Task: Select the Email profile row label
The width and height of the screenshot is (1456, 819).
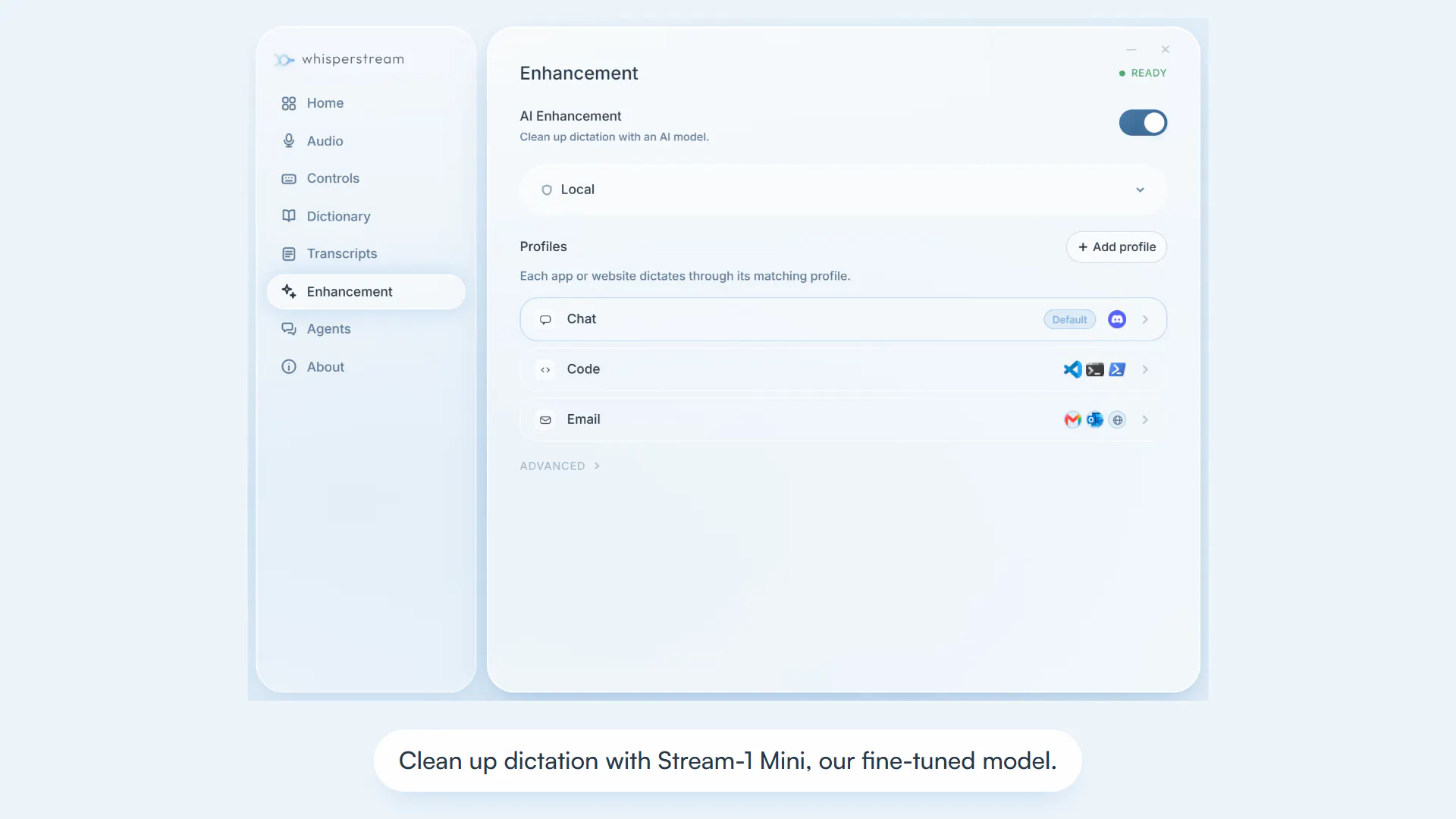Action: [x=583, y=419]
